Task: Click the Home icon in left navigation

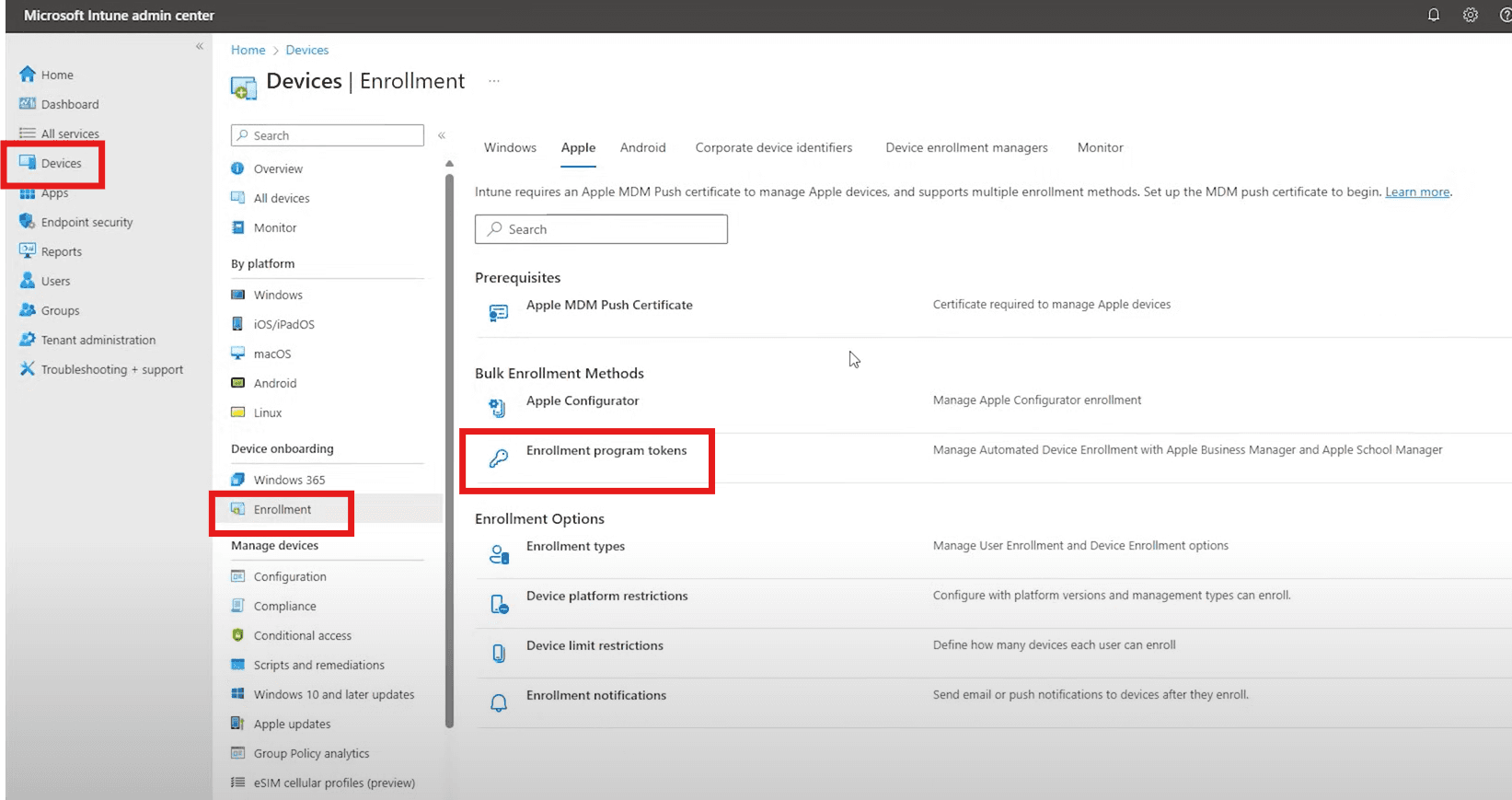Action: click(28, 75)
